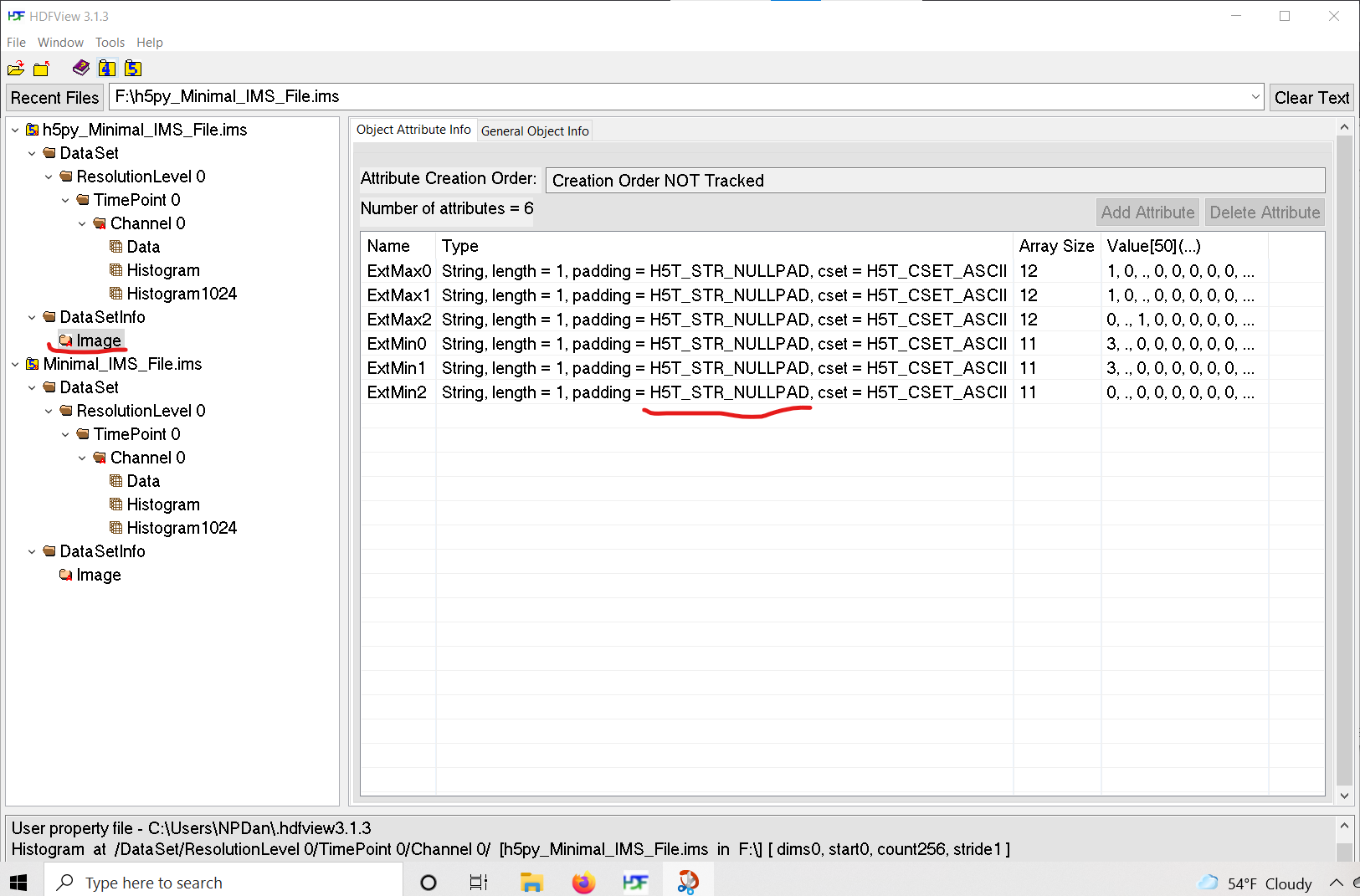Collapse the h5py_Minimal_IMS_File.ims tree root

tap(15, 130)
